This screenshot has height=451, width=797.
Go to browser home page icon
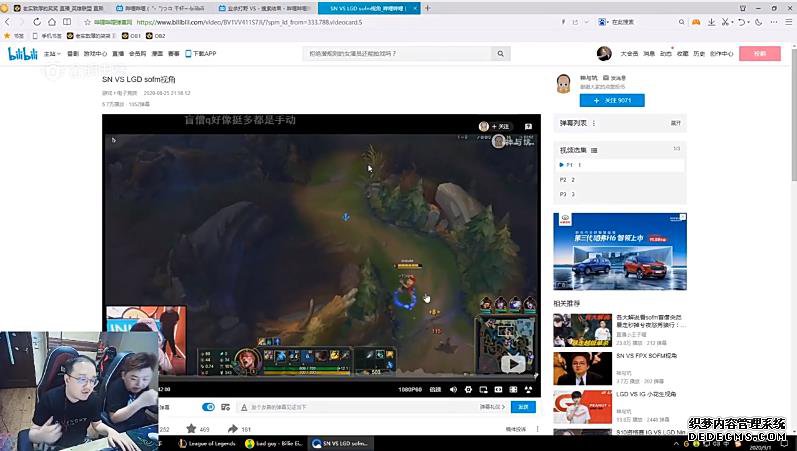[x=52, y=22]
